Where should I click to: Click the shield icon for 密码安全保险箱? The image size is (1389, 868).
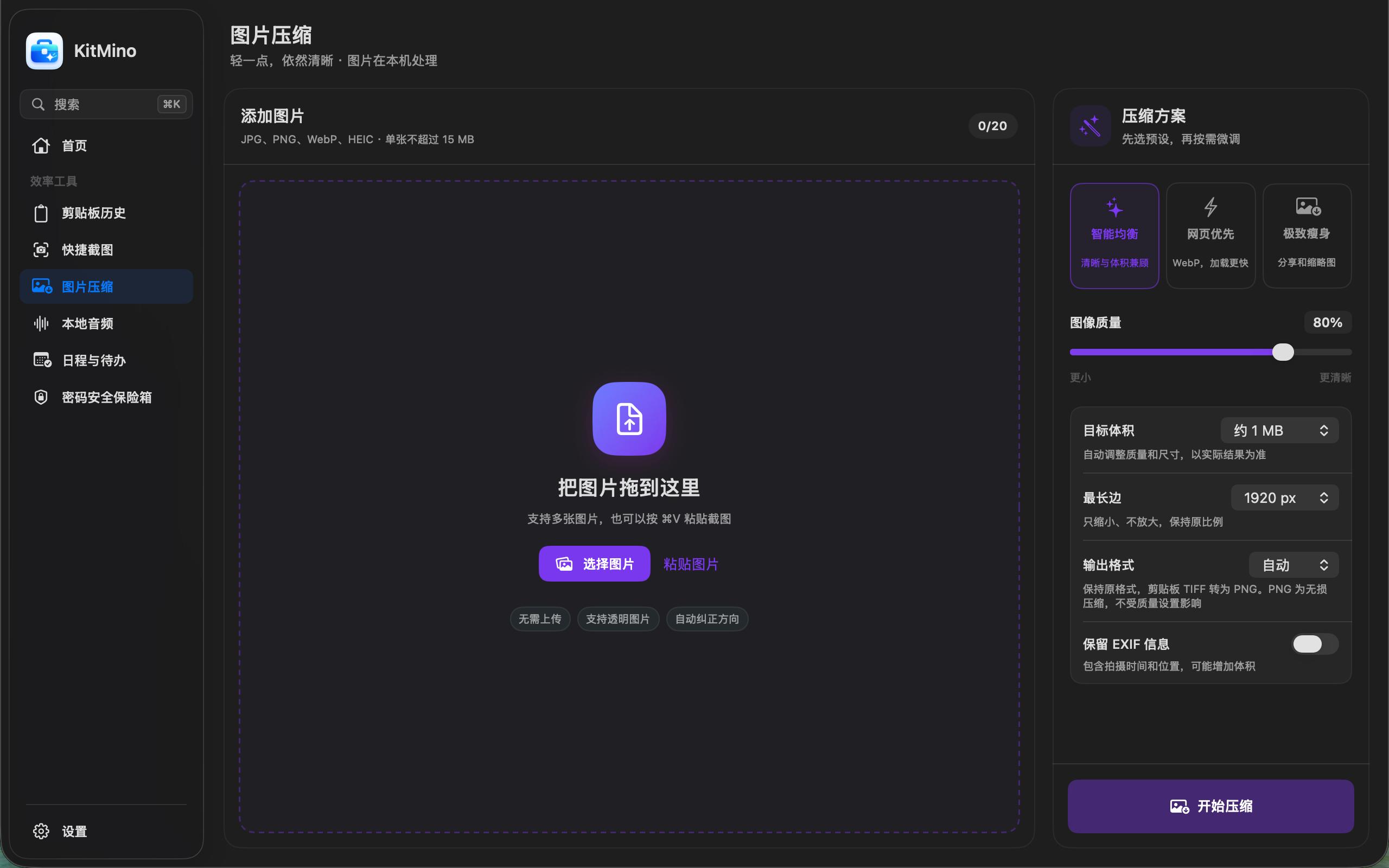[x=41, y=397]
